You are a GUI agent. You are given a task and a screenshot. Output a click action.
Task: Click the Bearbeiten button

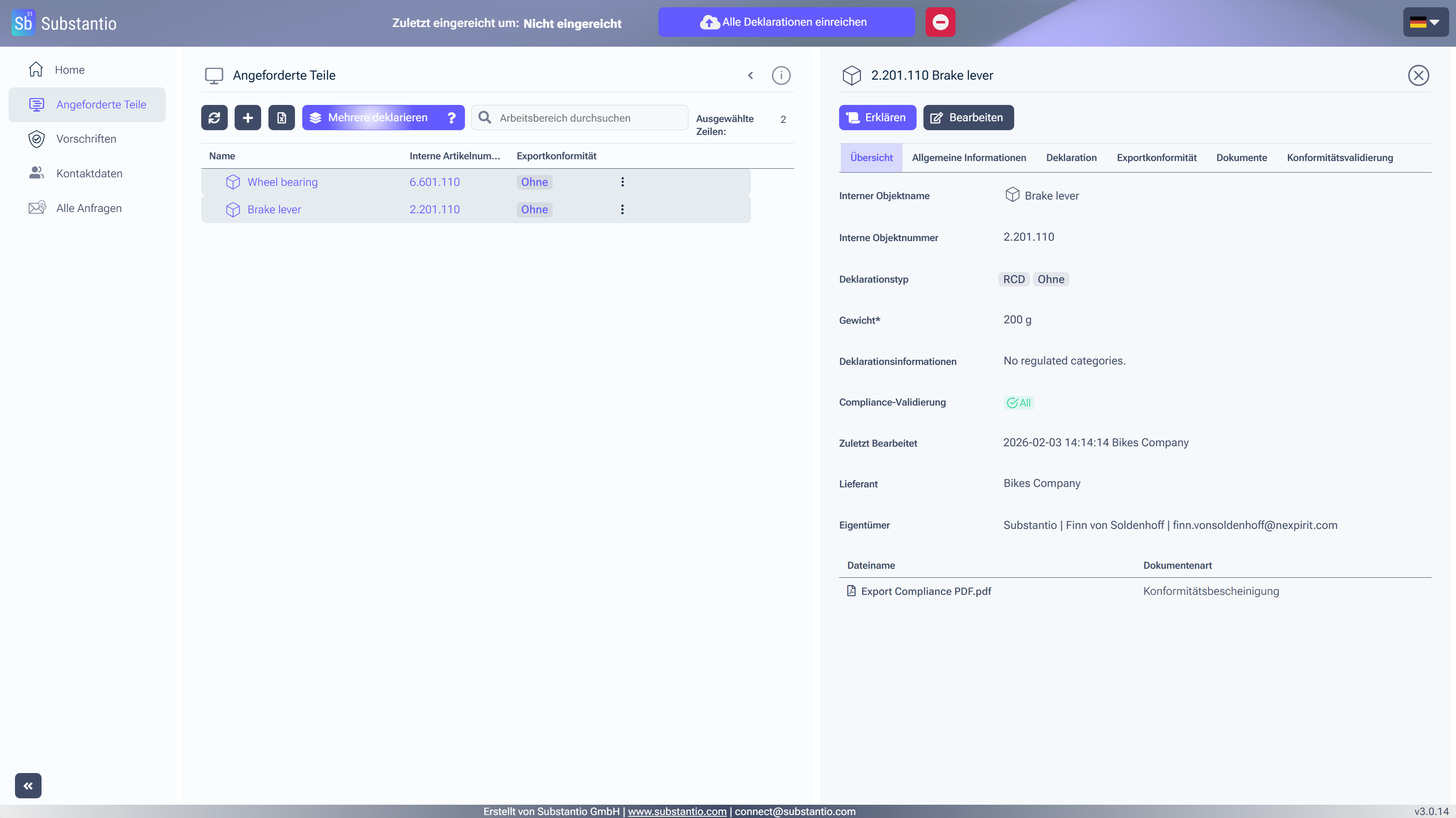[968, 118]
